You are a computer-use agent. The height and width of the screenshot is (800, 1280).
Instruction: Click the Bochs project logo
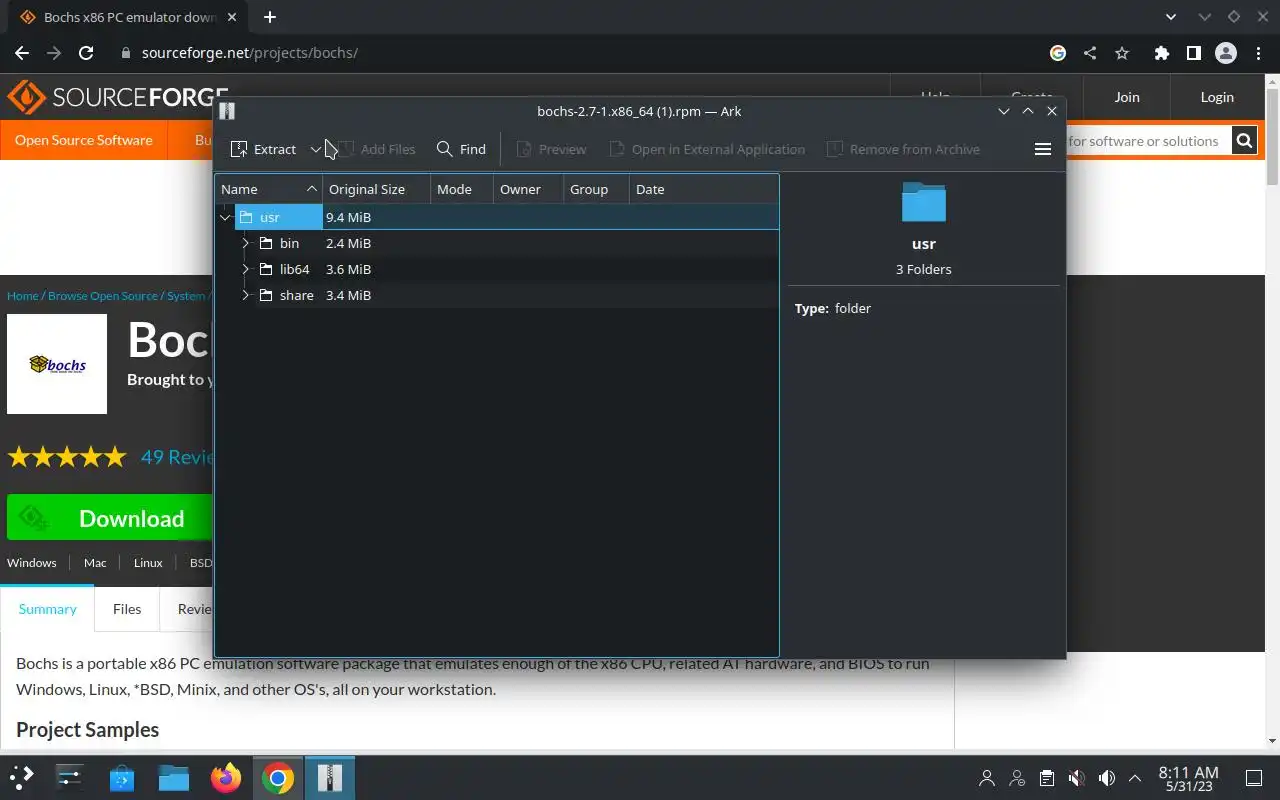tap(57, 364)
